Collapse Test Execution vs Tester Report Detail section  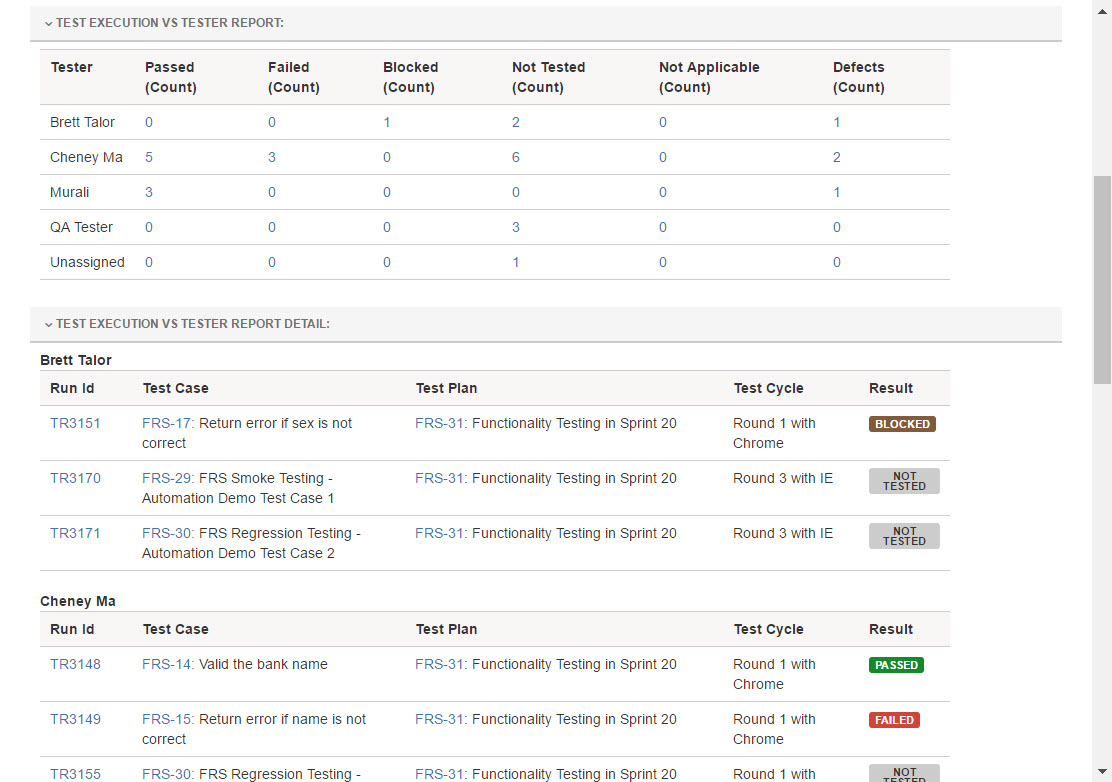48,324
